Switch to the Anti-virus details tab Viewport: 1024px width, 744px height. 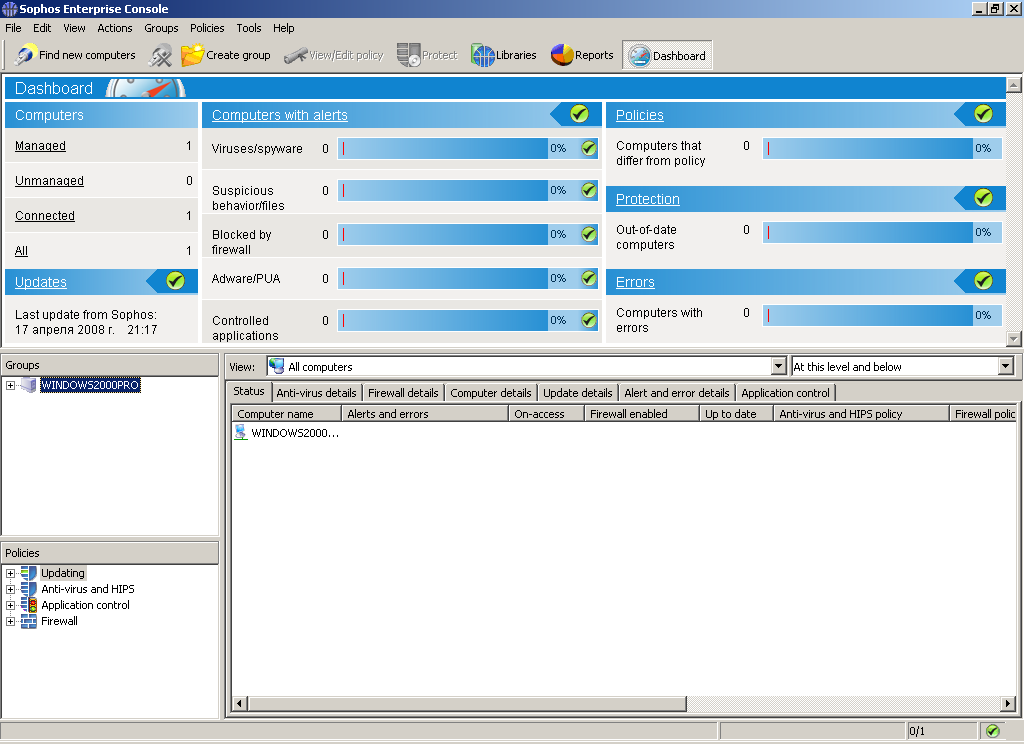(316, 393)
